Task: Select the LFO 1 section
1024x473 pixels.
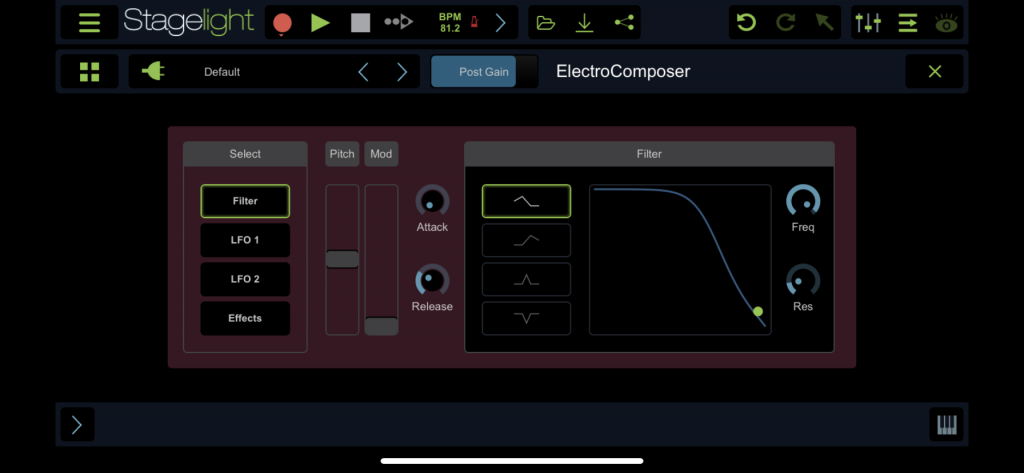Action: click(x=245, y=240)
